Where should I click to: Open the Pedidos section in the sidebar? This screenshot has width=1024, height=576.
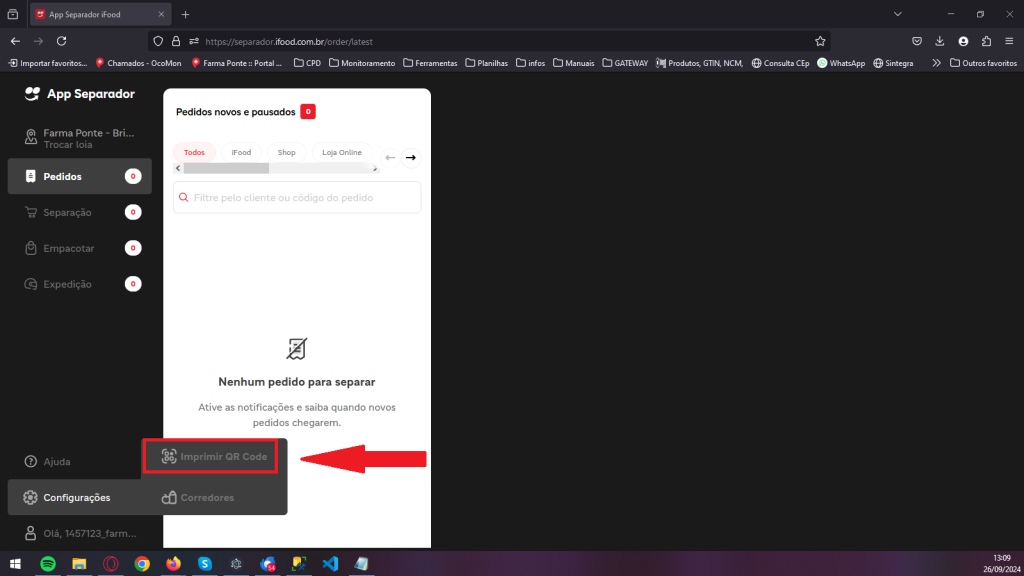click(x=80, y=176)
